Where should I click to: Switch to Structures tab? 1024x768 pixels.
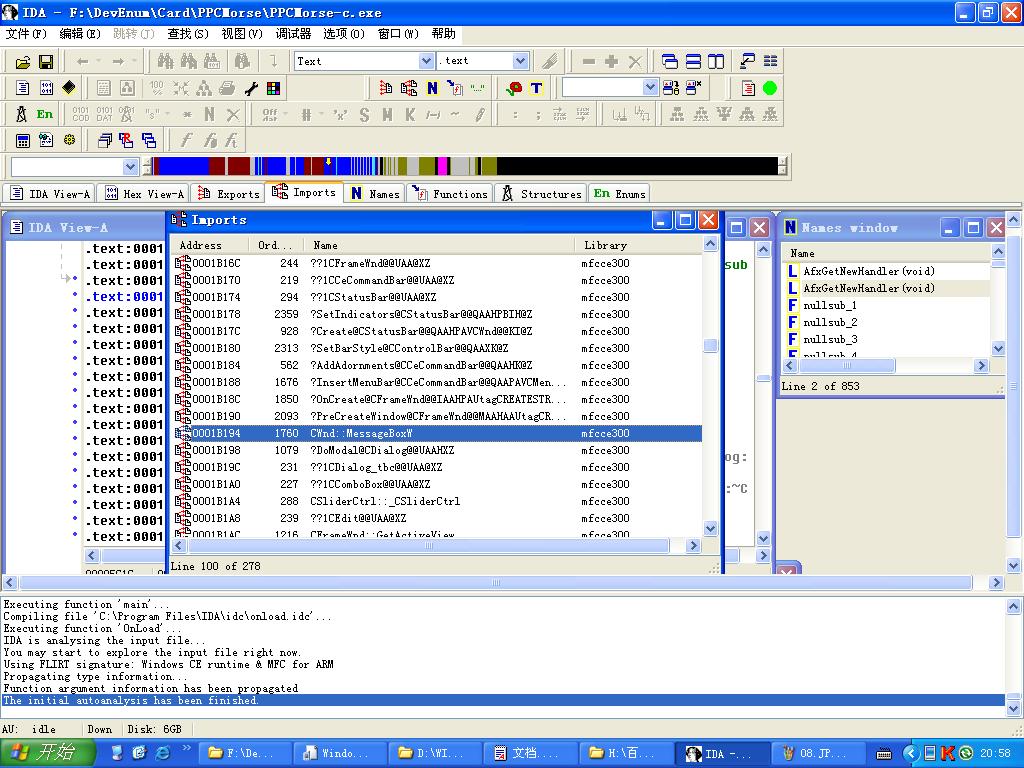(x=541, y=194)
